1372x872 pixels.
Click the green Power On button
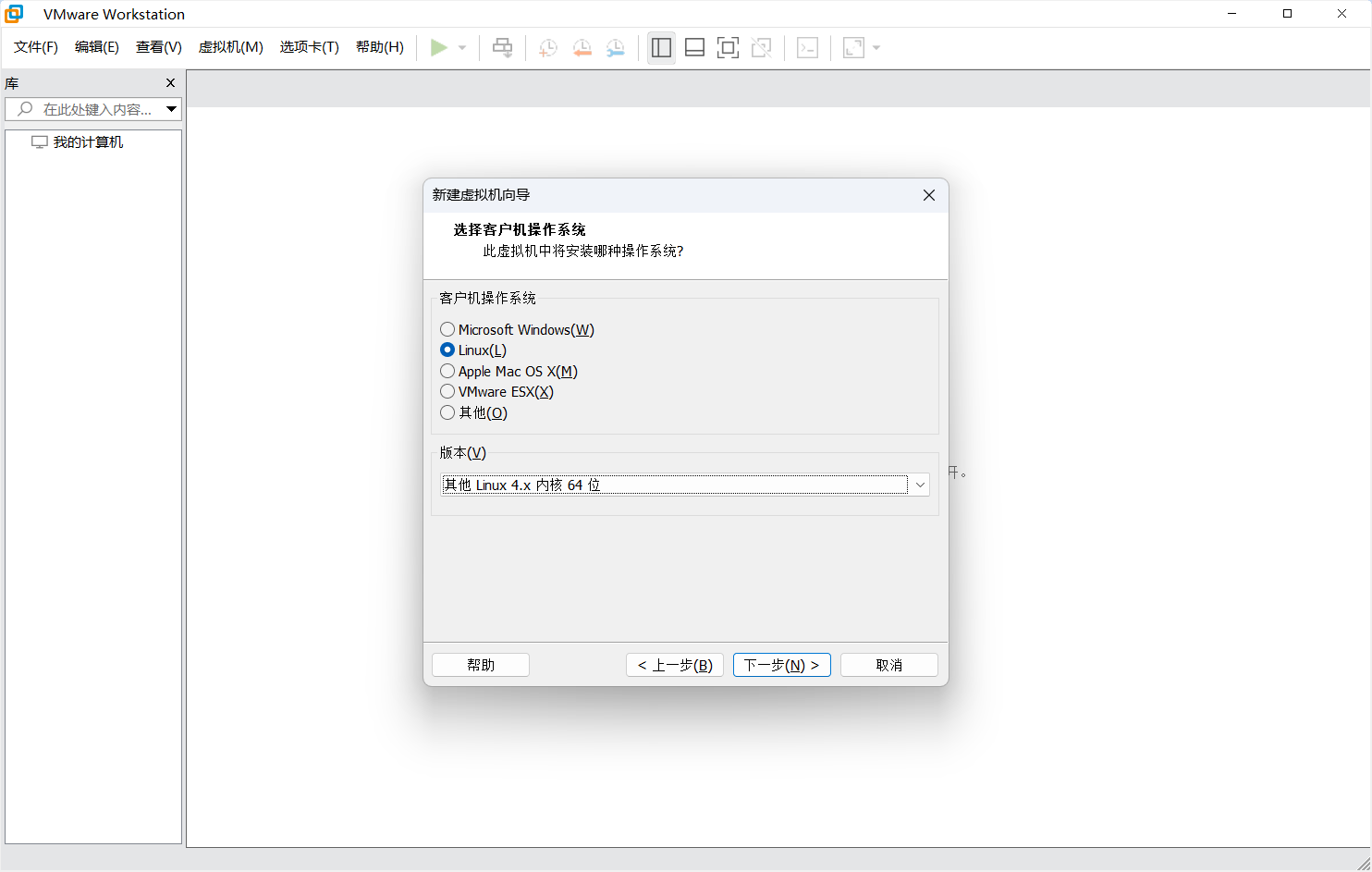tap(440, 47)
